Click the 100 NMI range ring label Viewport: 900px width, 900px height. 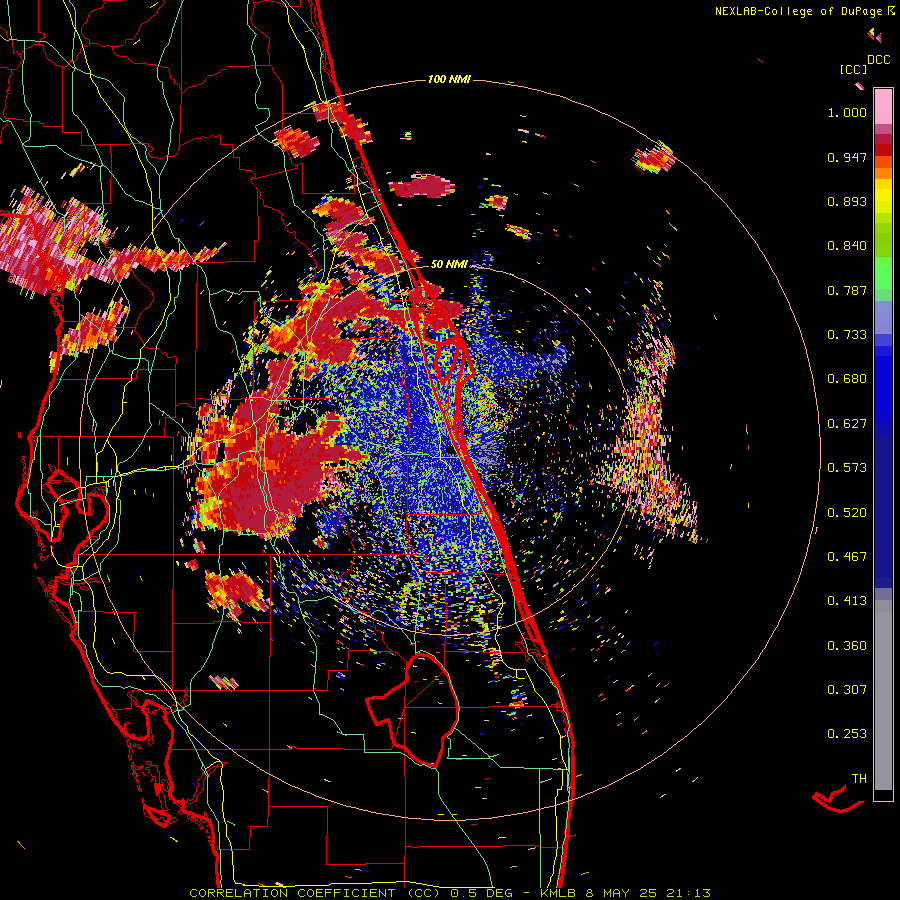pos(449,79)
